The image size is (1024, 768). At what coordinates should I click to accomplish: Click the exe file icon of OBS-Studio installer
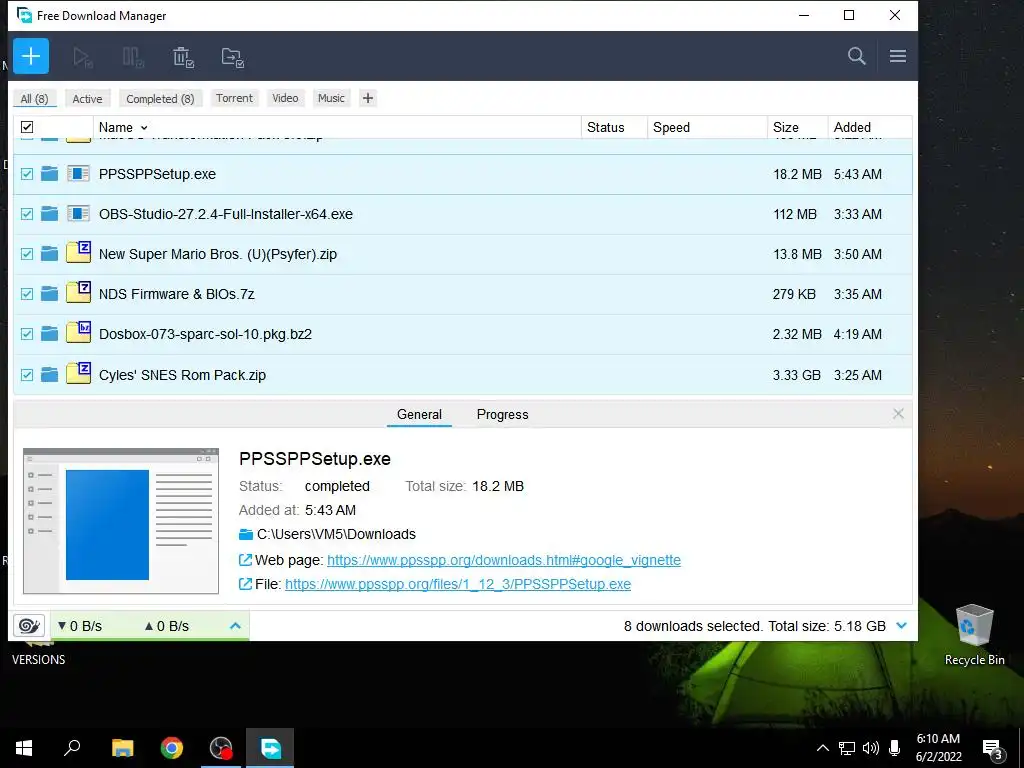(x=78, y=214)
